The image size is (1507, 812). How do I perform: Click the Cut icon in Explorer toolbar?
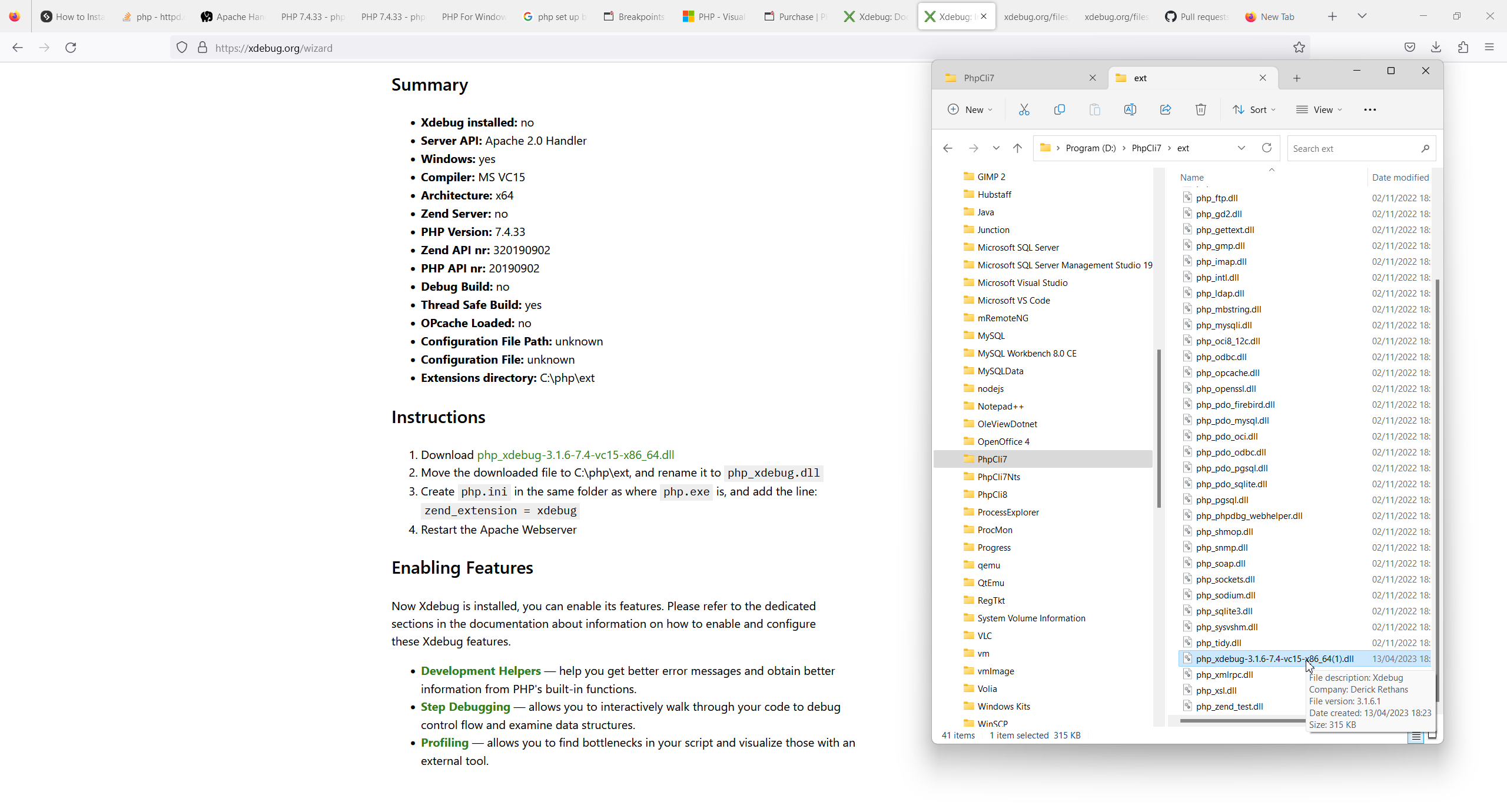tap(1024, 109)
